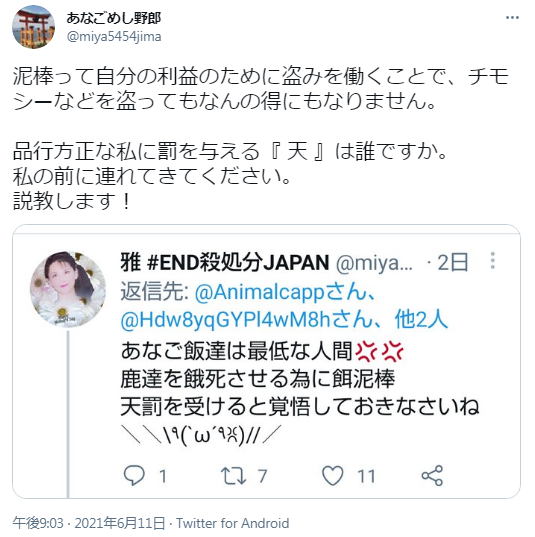Click the retweet count 7
535x537 pixels.
click(262, 476)
